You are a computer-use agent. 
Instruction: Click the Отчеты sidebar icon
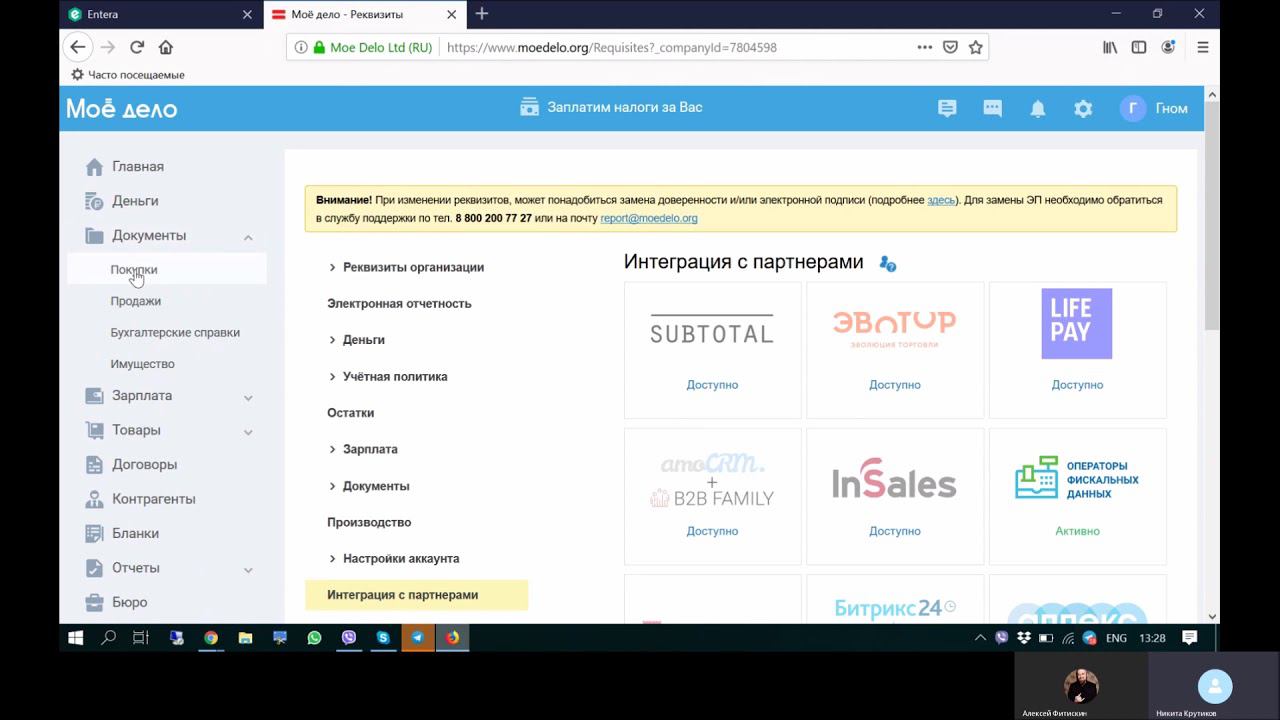click(x=94, y=568)
